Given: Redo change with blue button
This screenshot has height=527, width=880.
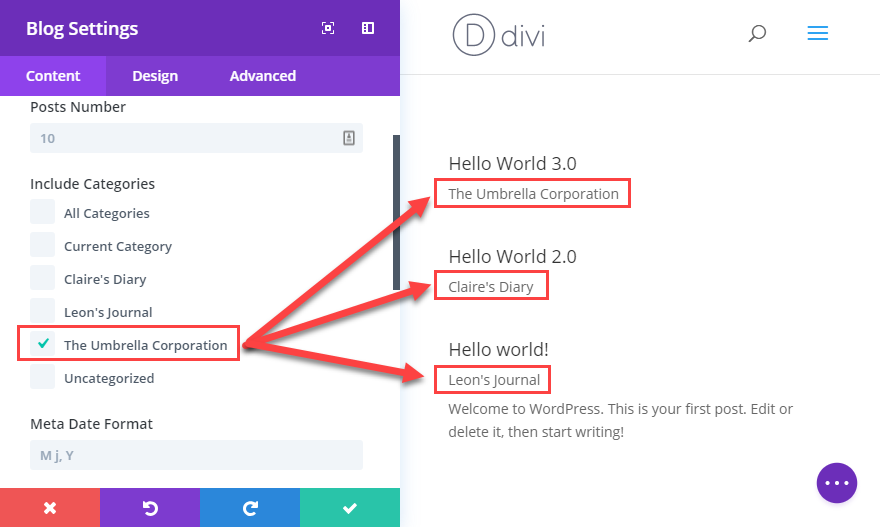Looking at the screenshot, I should [250, 508].
